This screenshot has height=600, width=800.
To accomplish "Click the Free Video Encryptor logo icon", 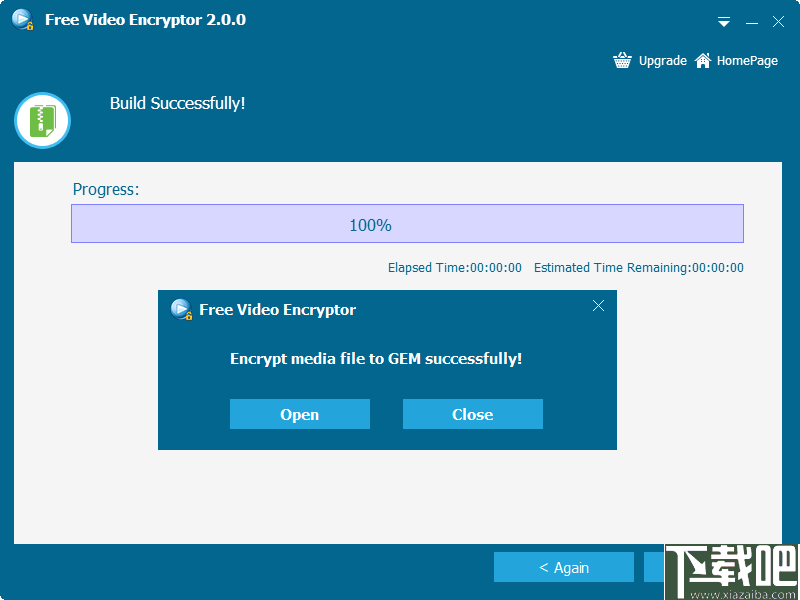I will (21, 19).
